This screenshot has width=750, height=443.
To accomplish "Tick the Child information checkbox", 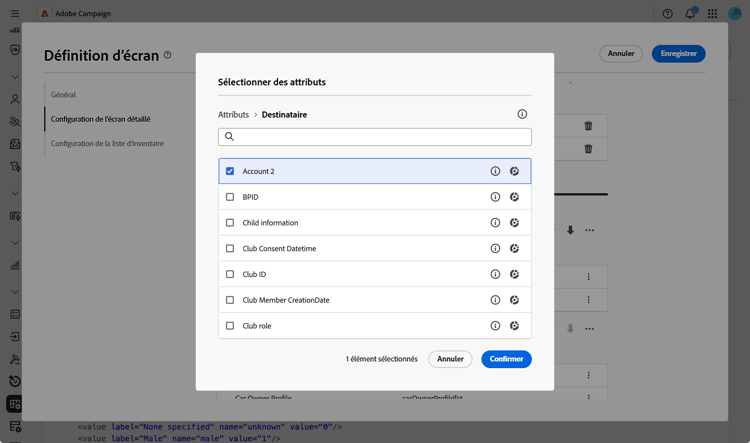I will pyautogui.click(x=230, y=223).
